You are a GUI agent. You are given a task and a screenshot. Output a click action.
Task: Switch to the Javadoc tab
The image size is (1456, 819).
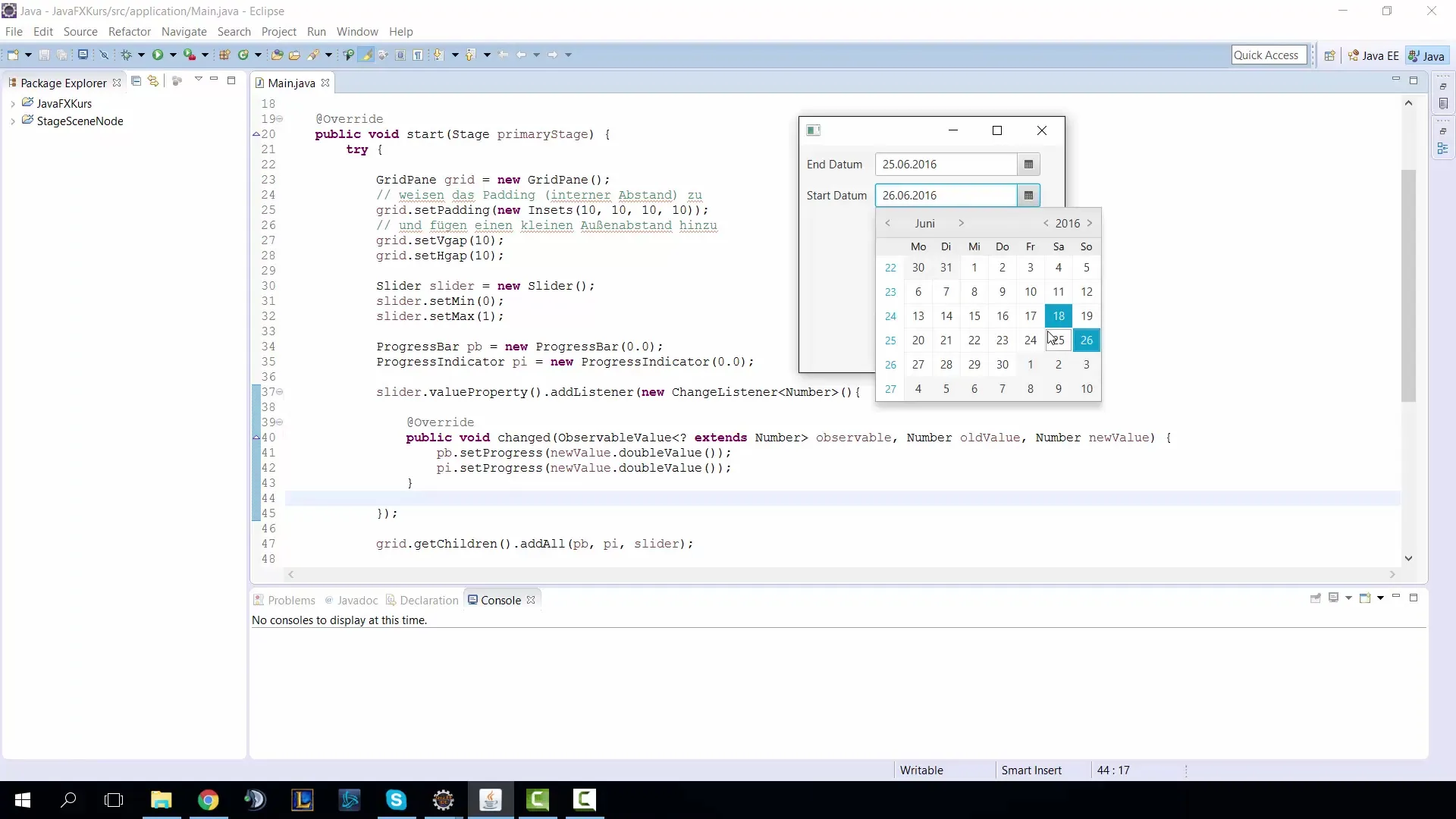(x=351, y=600)
